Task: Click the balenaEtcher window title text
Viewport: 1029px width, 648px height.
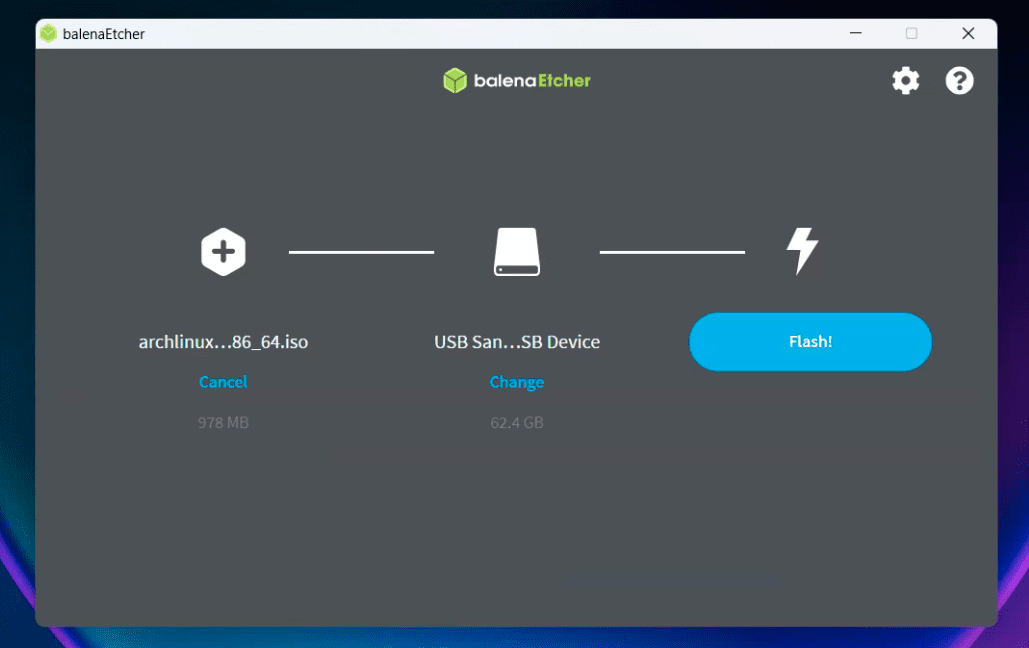Action: click(x=104, y=33)
